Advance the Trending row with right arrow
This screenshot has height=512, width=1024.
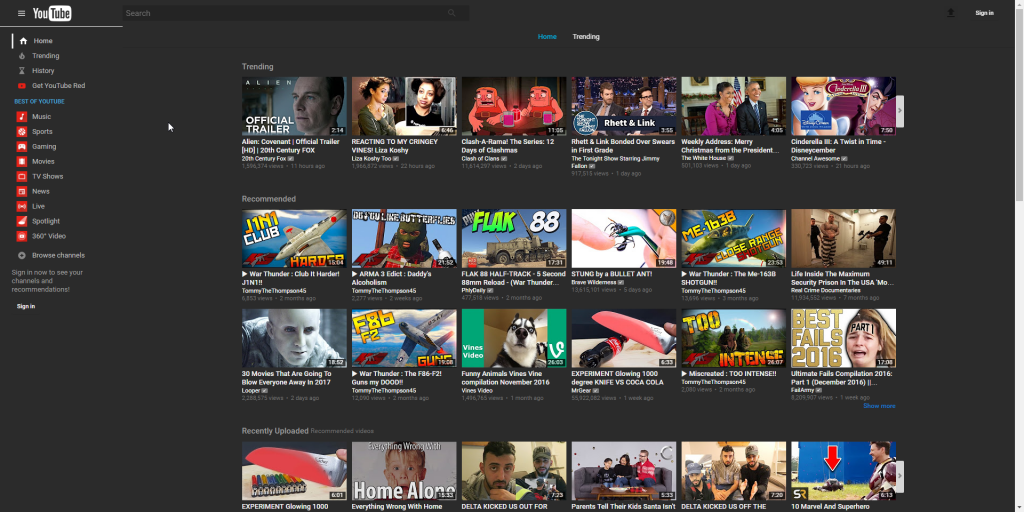tap(899, 110)
